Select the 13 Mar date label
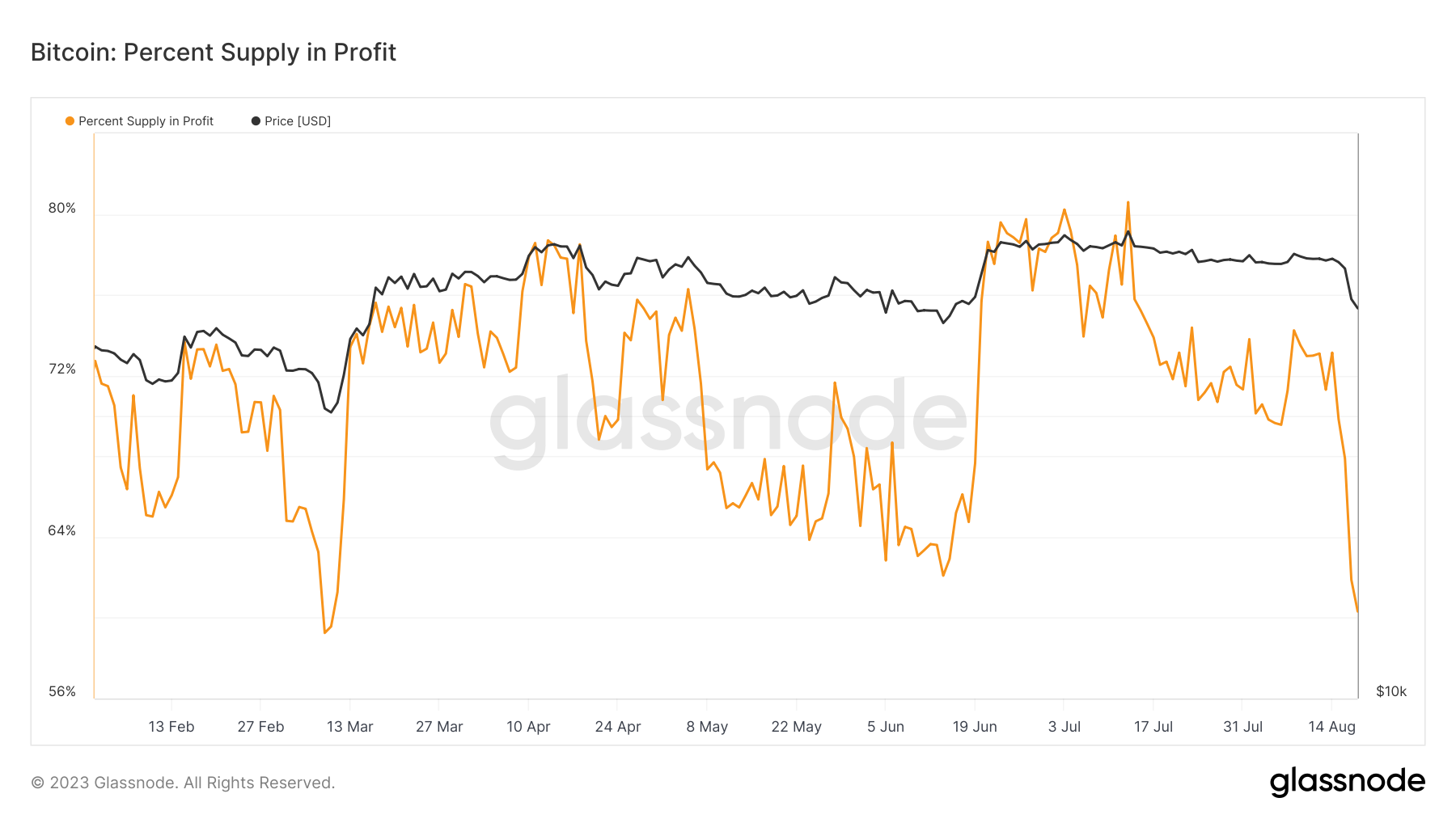 click(x=350, y=727)
